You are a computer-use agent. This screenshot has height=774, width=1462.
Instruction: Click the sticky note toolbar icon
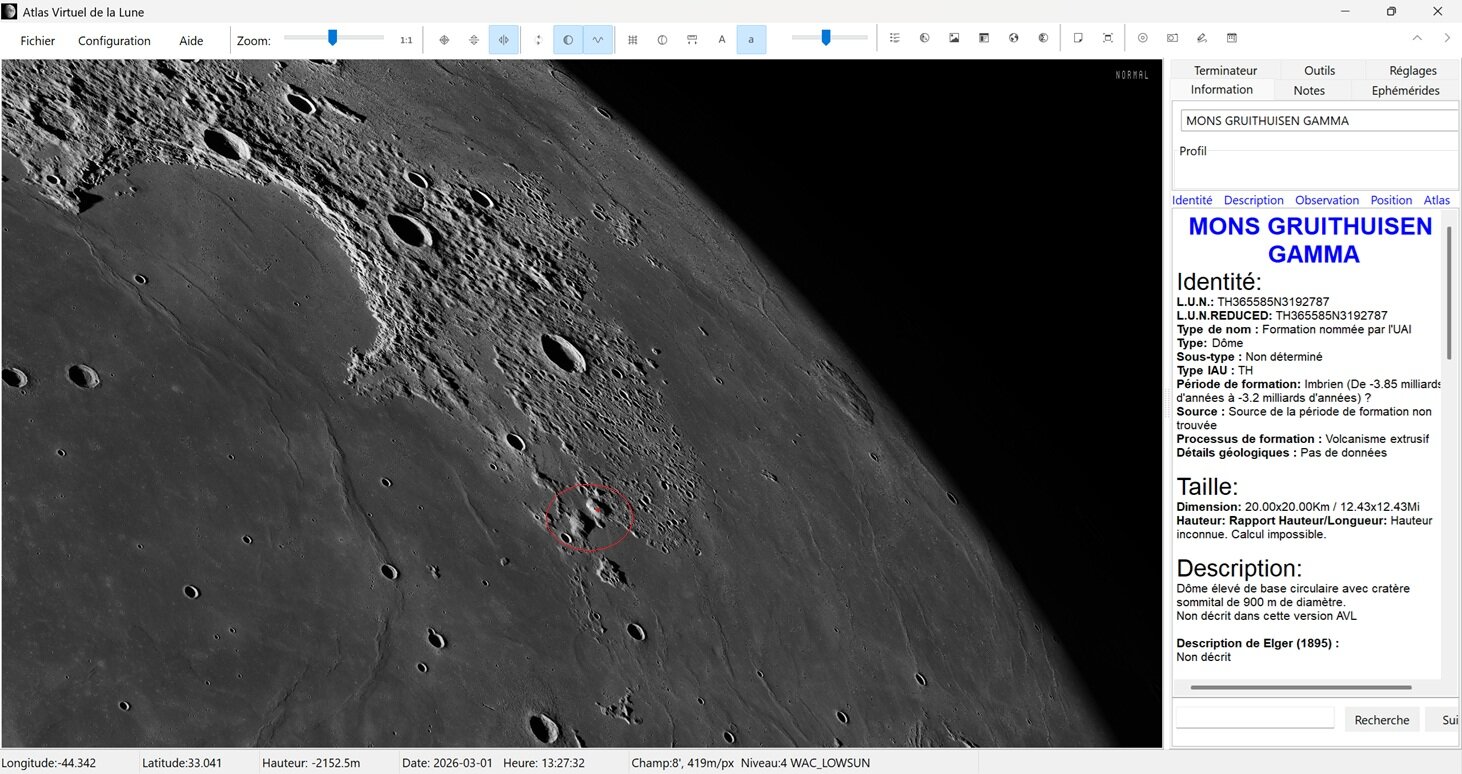(x=1078, y=38)
